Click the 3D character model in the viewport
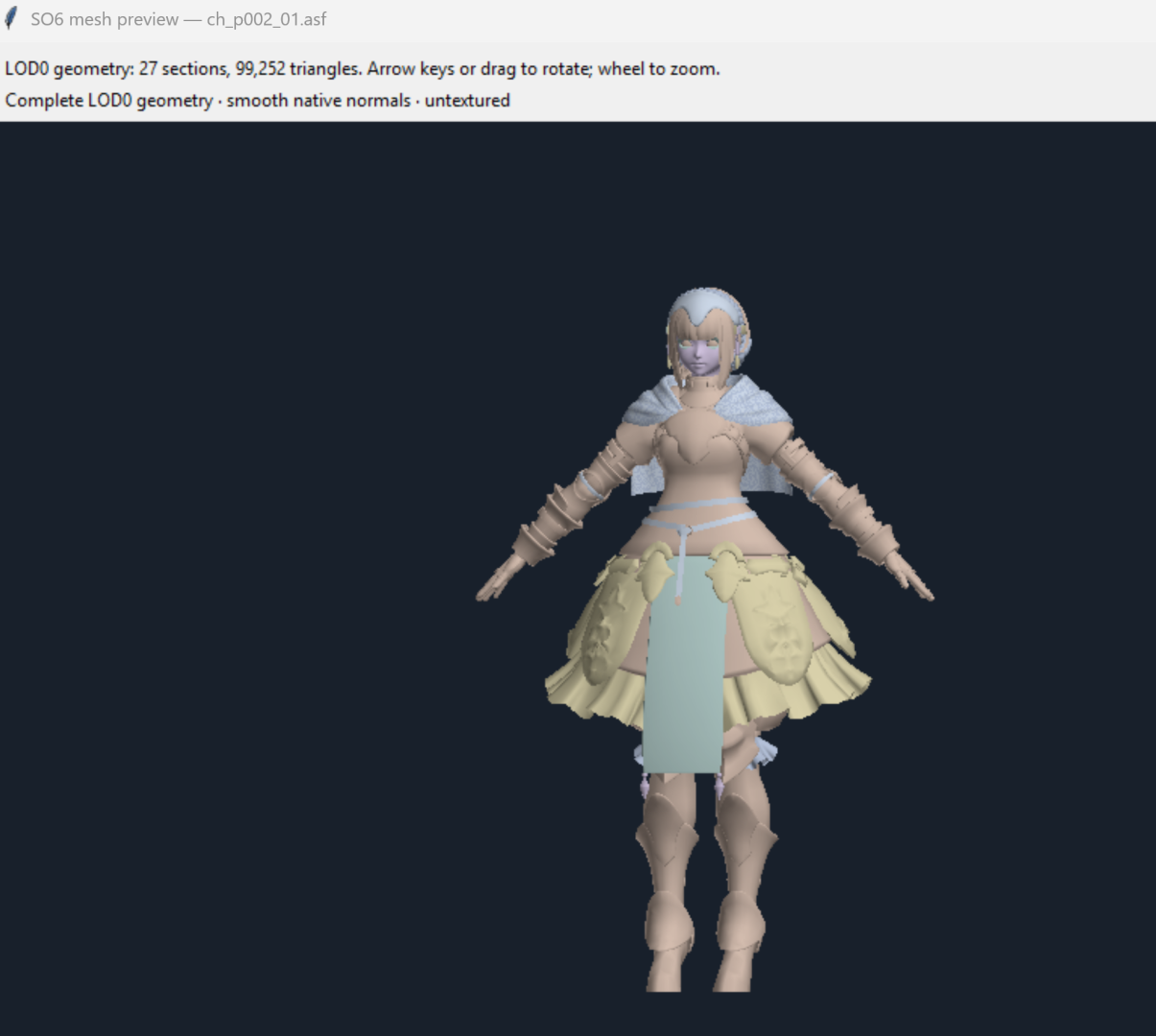The height and width of the screenshot is (1036, 1156). pos(704,640)
